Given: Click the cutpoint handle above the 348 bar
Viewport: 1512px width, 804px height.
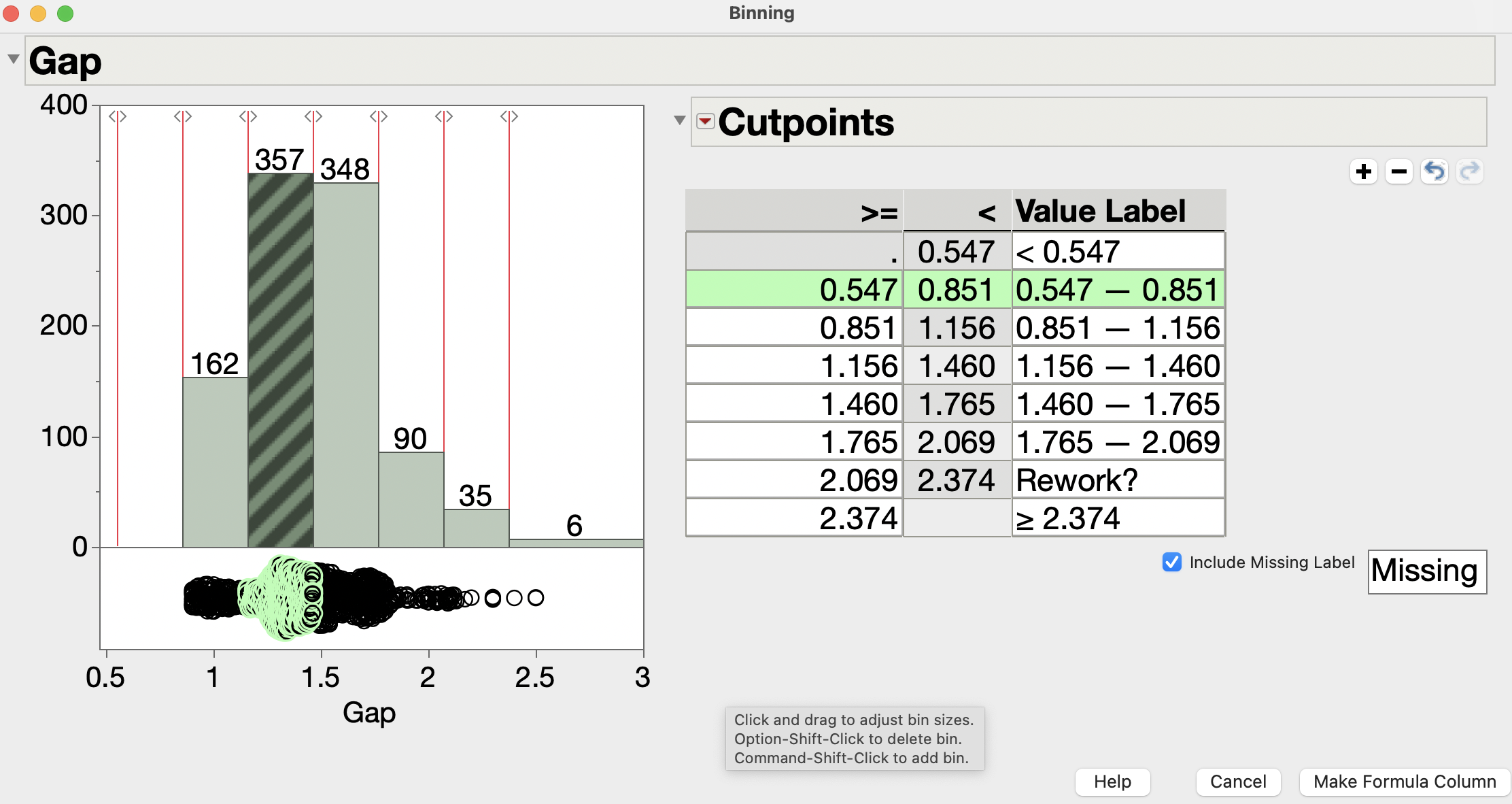Looking at the screenshot, I should (x=313, y=116).
